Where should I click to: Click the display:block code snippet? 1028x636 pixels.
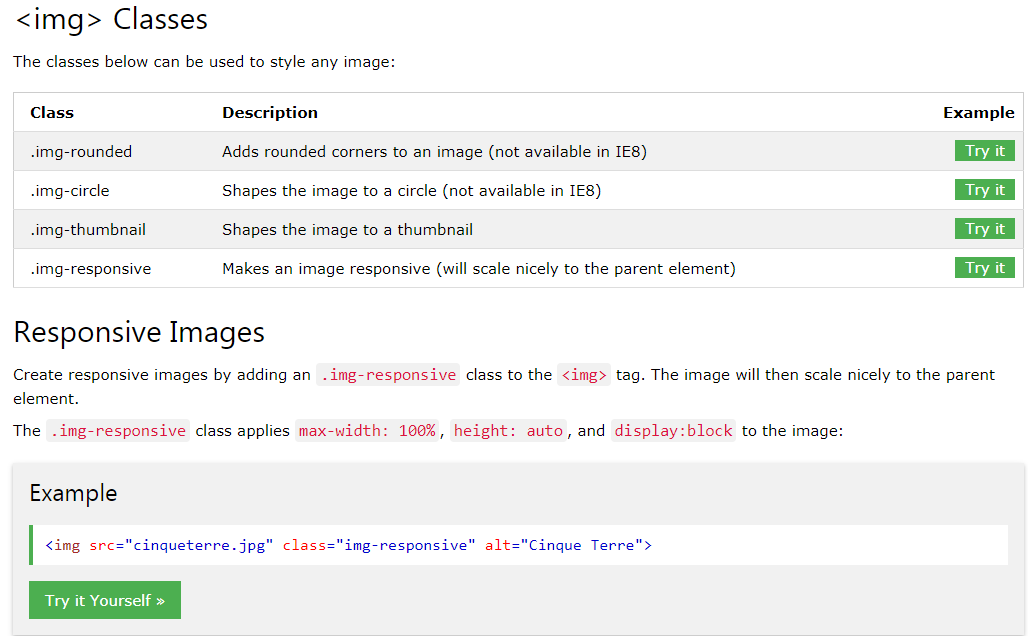tap(673, 430)
